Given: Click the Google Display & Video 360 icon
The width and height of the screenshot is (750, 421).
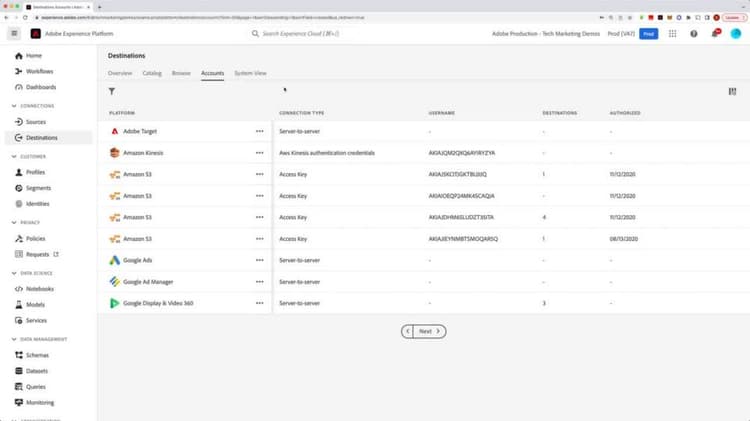Looking at the screenshot, I should pos(114,303).
